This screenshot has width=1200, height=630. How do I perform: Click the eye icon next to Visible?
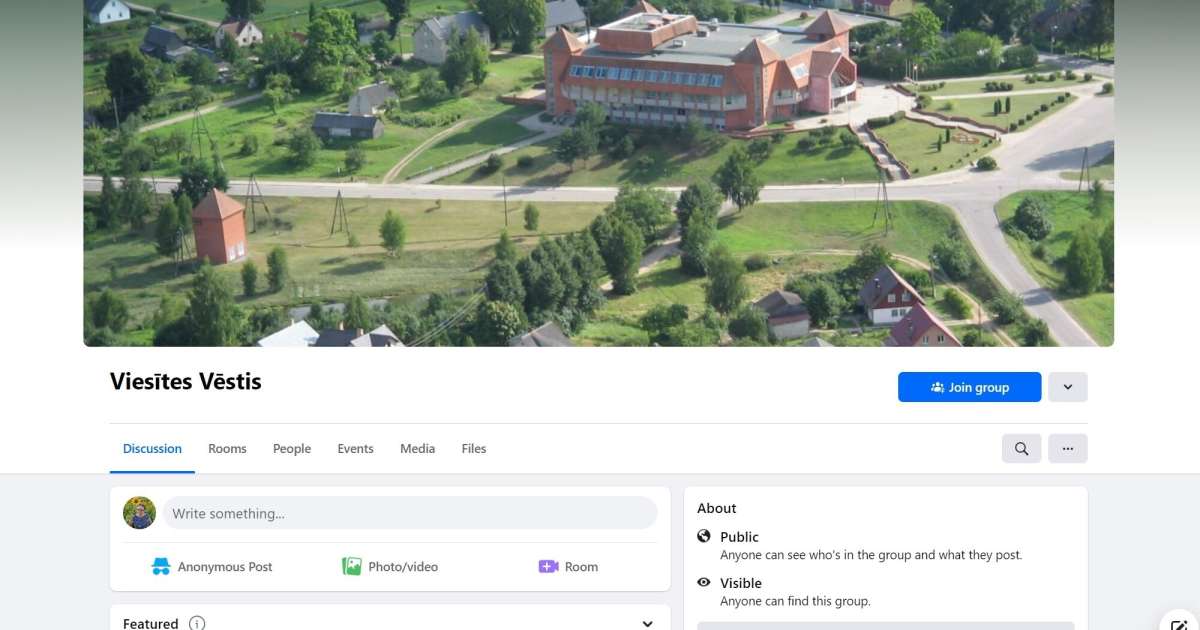[704, 583]
